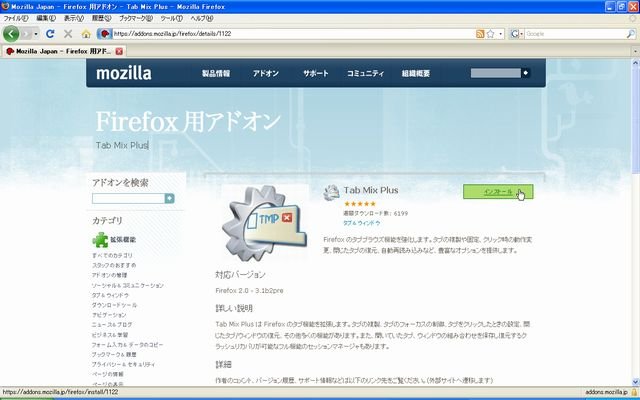Open 組織概要 in site navigation
Screen dimensions: 640x400
(416, 73)
